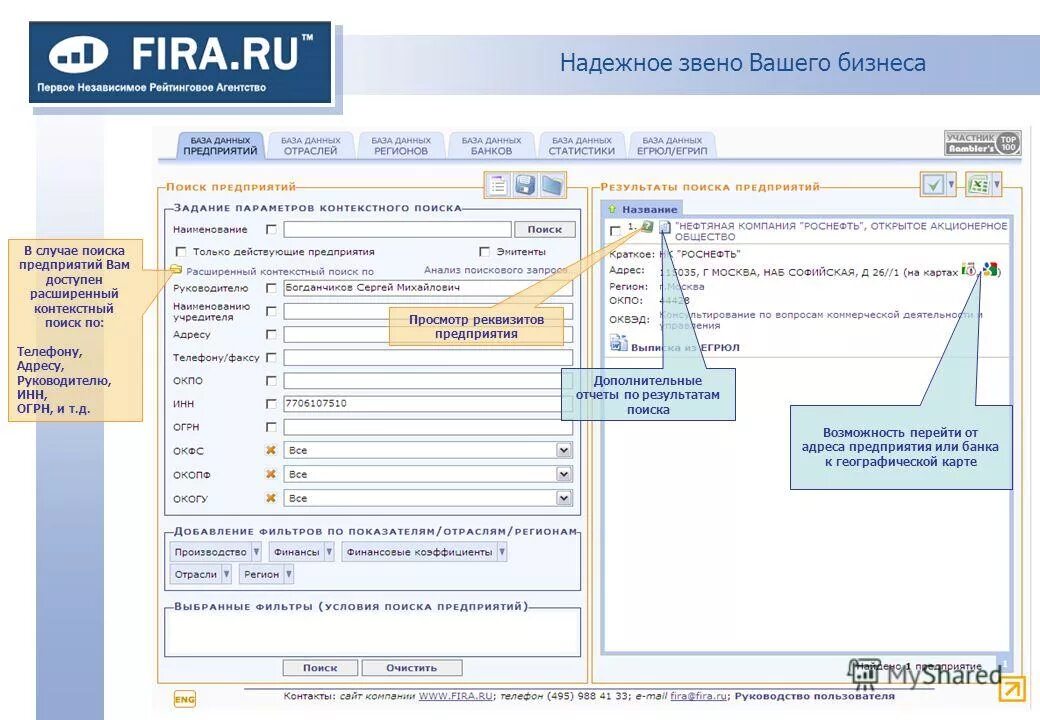Click the FIRA.RU logo
The width and height of the screenshot is (1040, 720).
[x=180, y=62]
